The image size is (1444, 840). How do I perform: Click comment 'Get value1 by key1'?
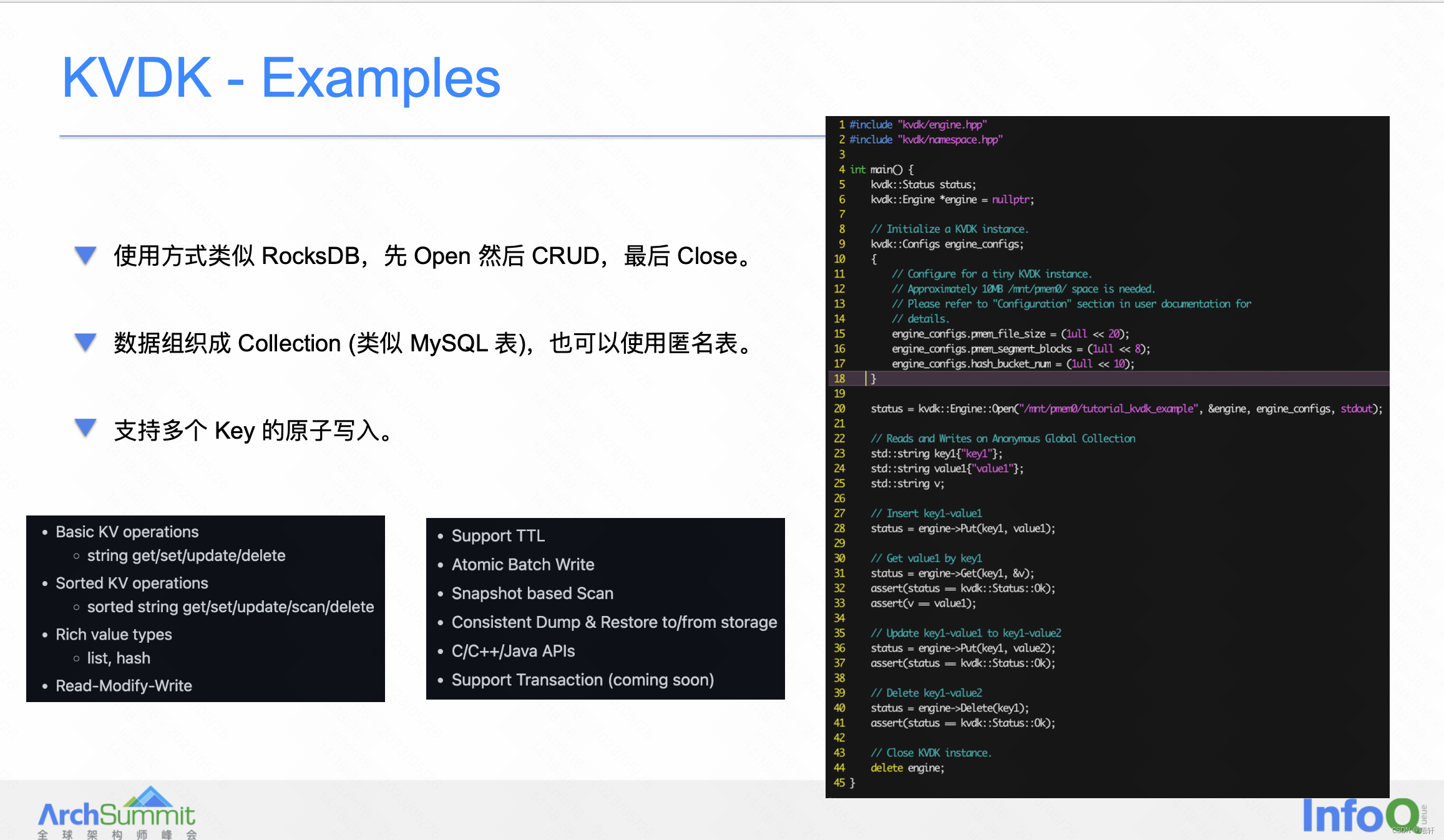[926, 559]
